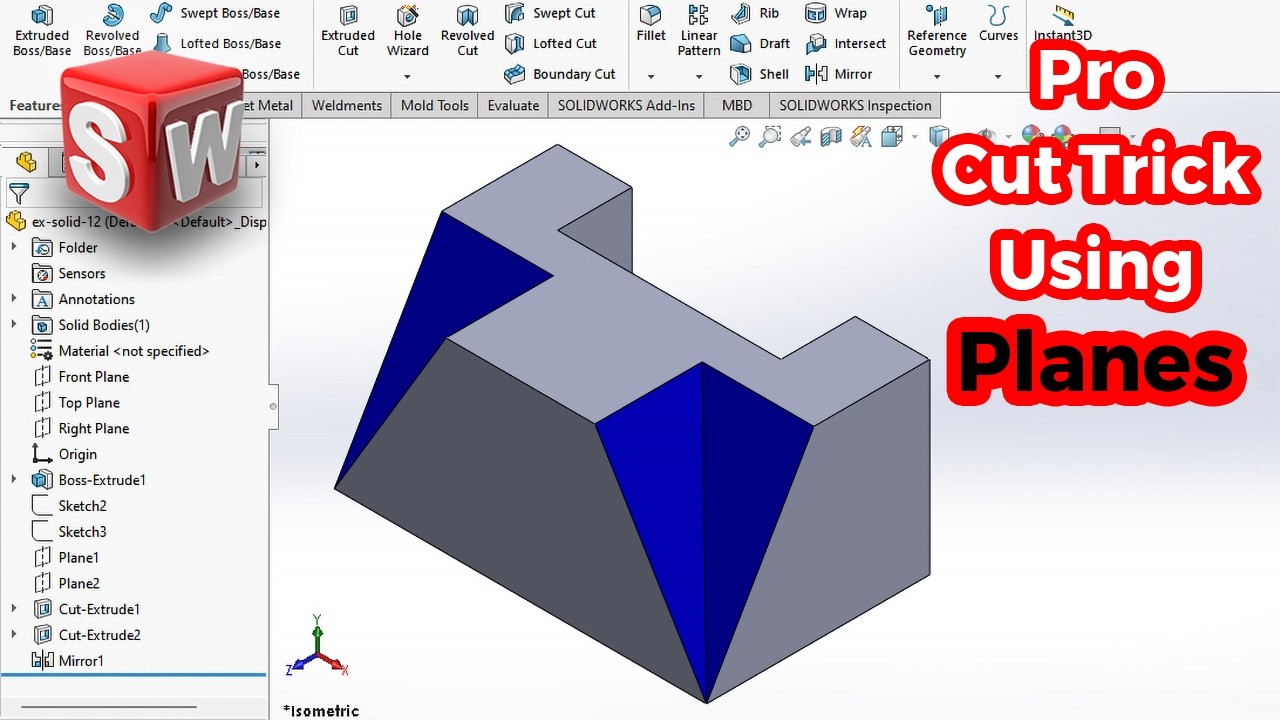Choose the Revolved Cut tool

point(467,30)
